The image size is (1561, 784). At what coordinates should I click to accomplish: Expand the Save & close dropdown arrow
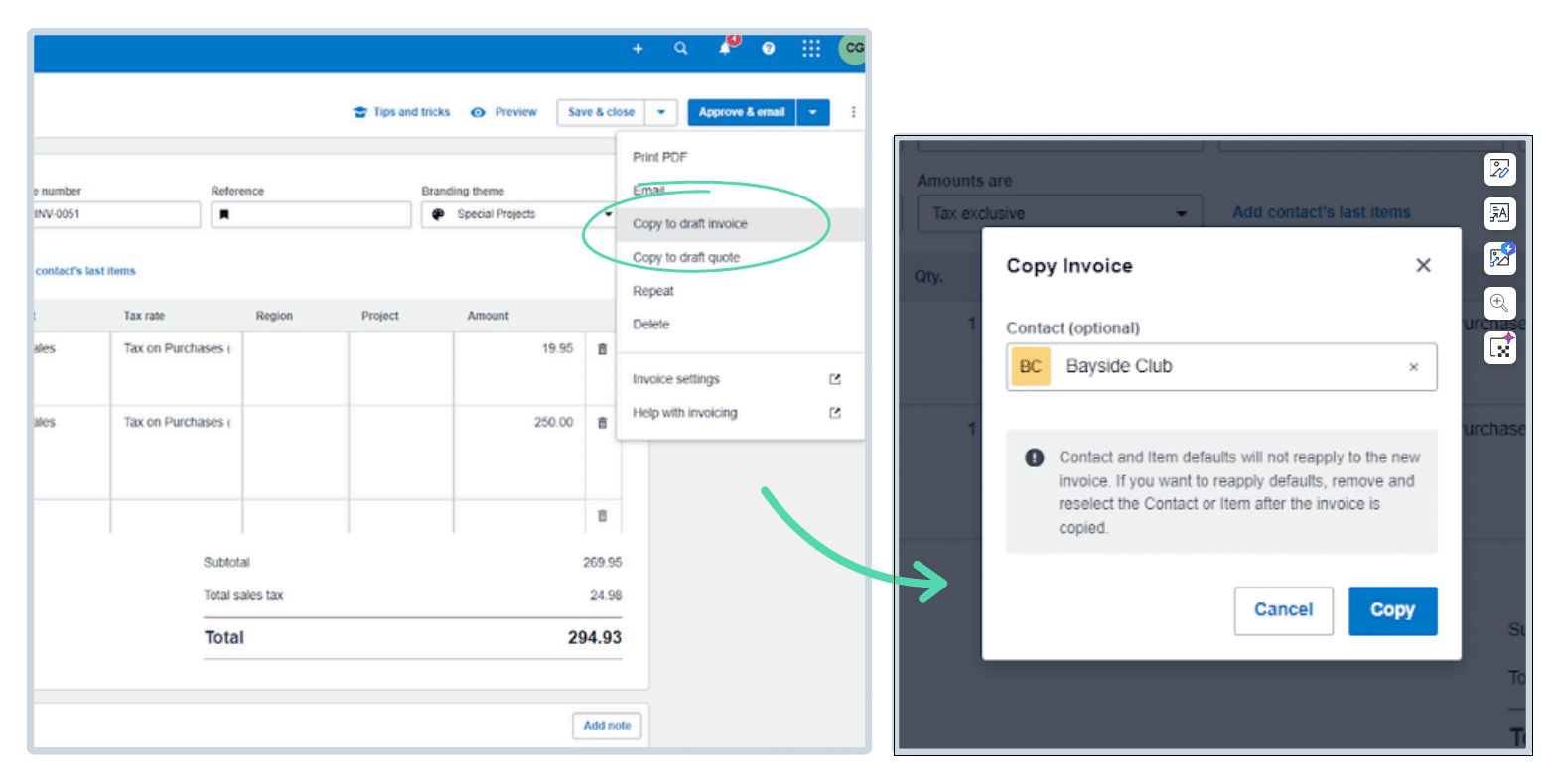point(661,112)
